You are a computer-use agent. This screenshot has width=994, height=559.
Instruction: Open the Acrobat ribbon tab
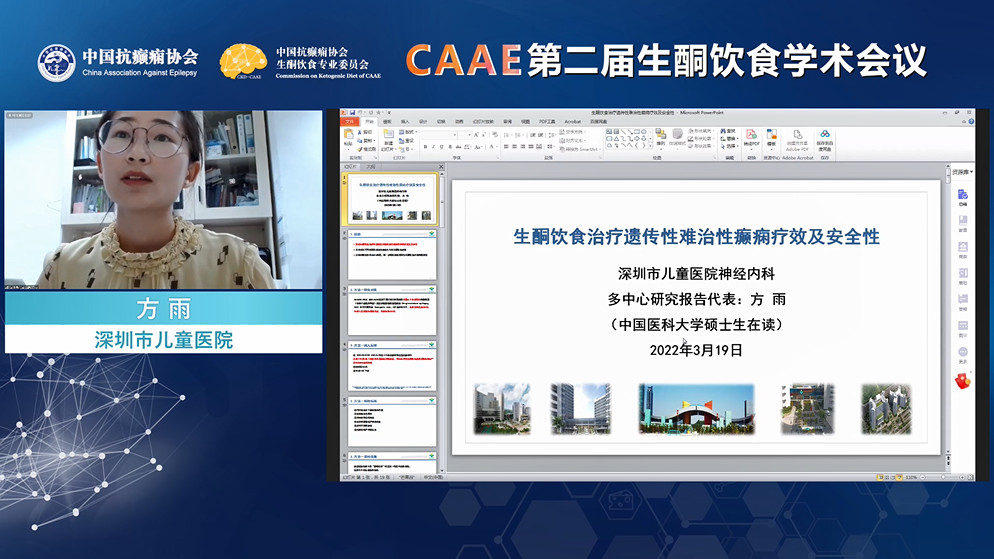coord(572,122)
